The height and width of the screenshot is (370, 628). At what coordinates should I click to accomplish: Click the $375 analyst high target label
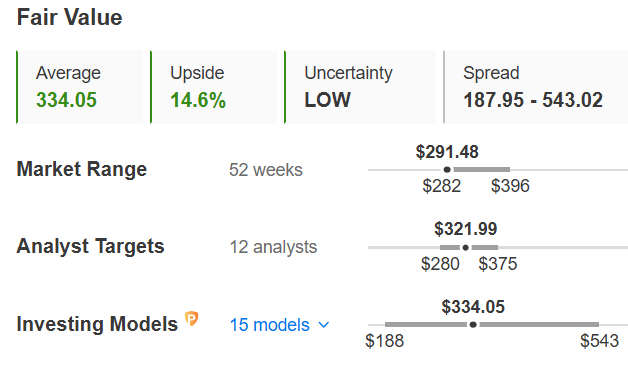pos(498,264)
